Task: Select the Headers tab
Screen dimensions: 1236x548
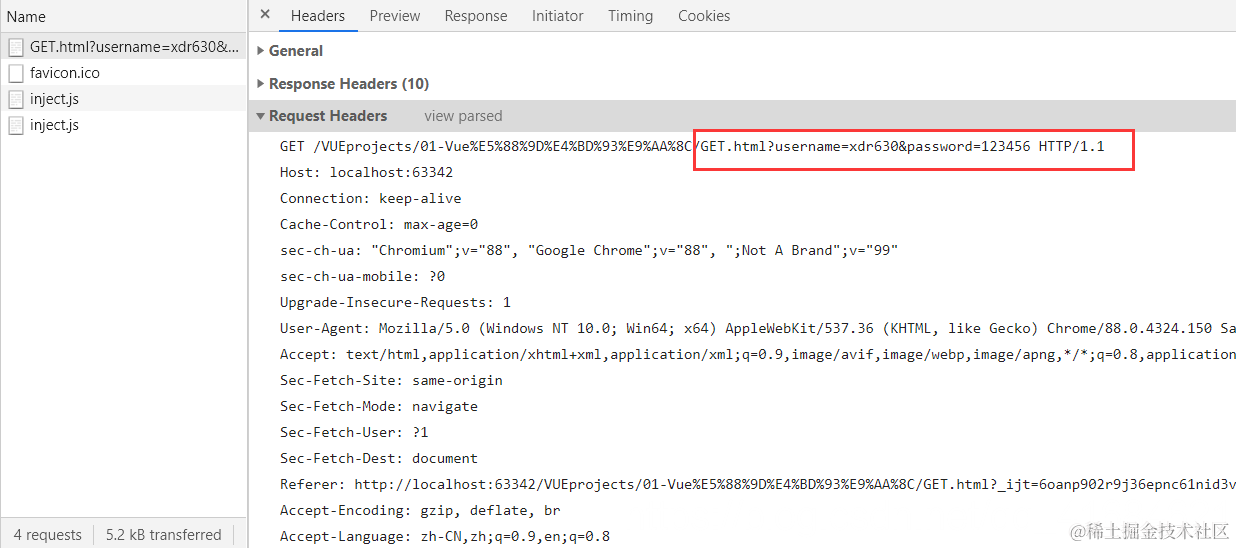Action: point(318,16)
